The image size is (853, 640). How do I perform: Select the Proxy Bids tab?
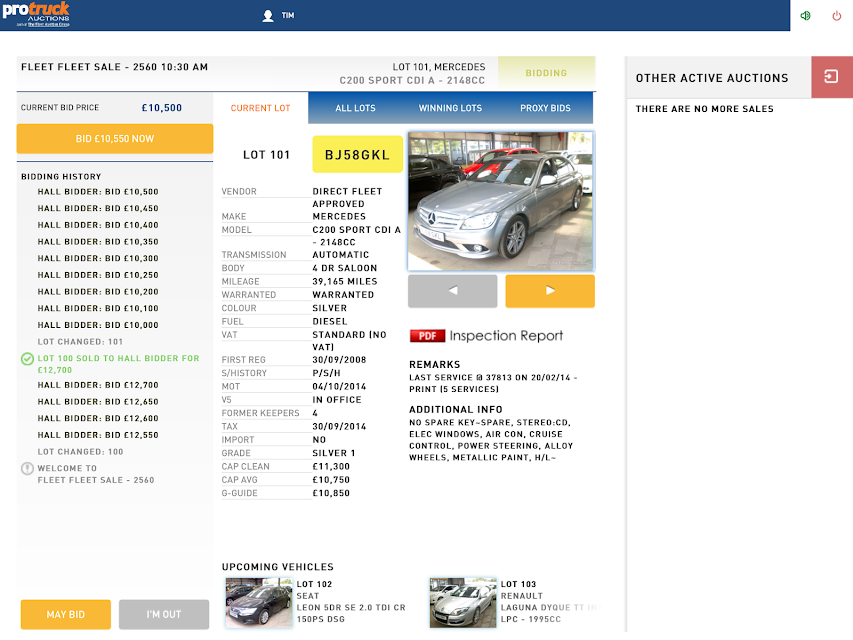coord(545,108)
